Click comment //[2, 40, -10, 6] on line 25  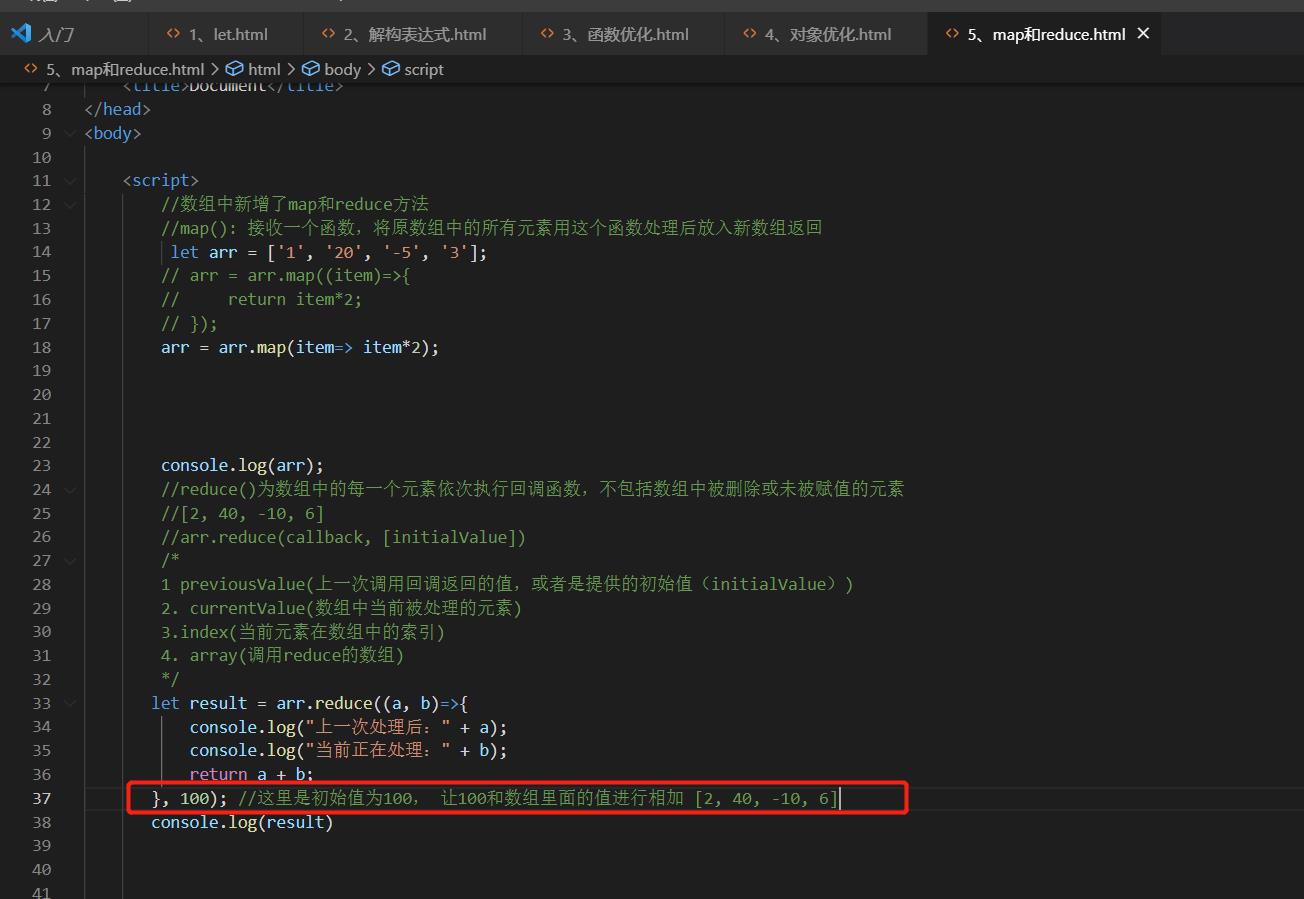tap(243, 513)
